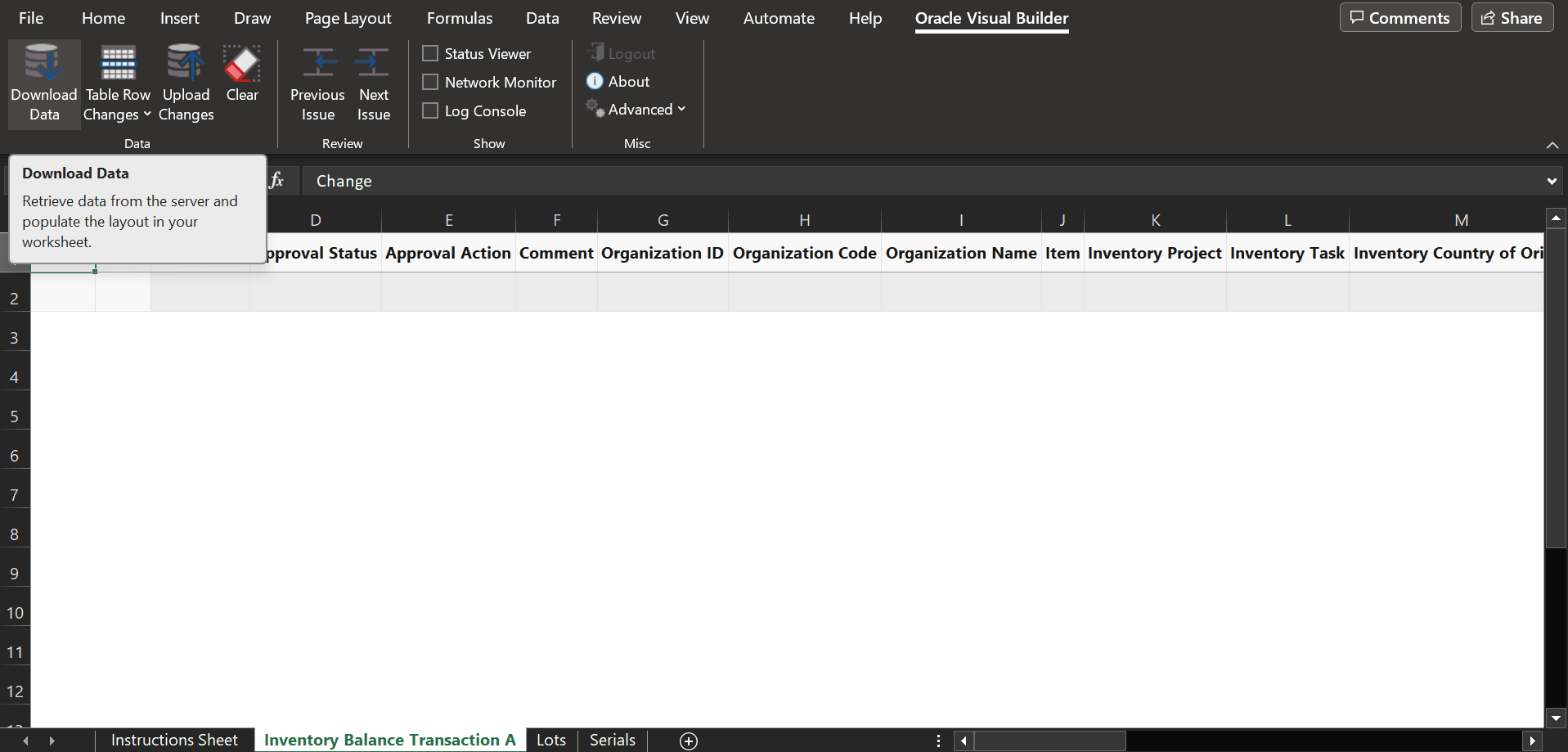Open the View ribbon tab
This screenshot has height=752, width=1568.
point(692,18)
